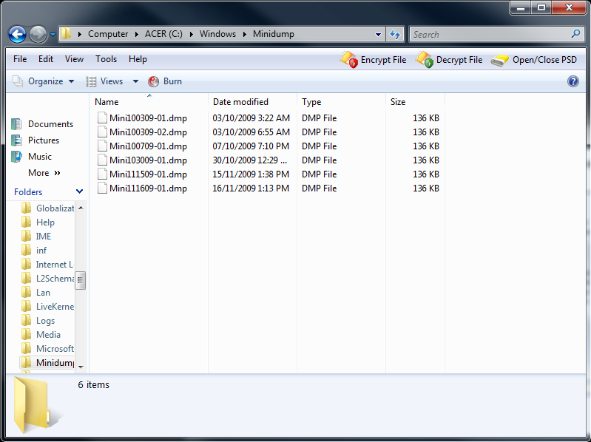
Task: Select Media folder in tree
Action: pyautogui.click(x=41, y=335)
